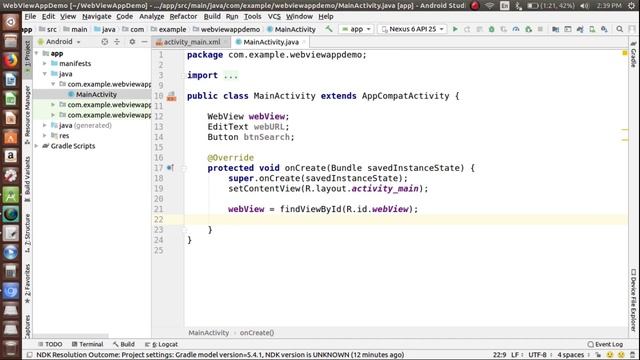Click Collapse All icon in Project panel

pos(117,42)
